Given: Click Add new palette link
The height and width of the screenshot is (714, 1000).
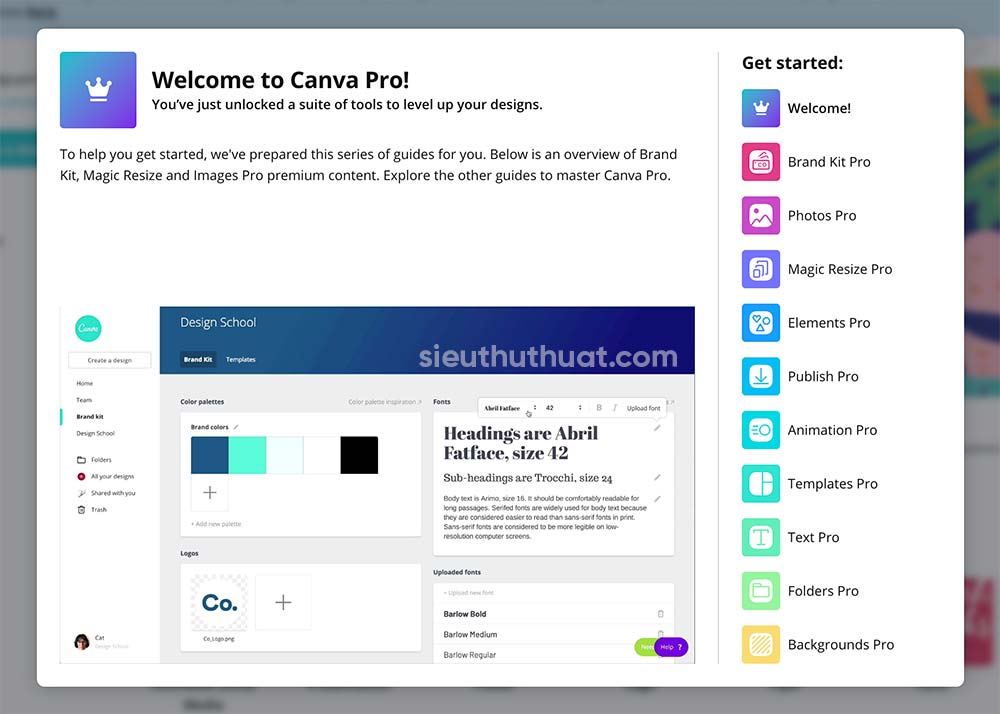Looking at the screenshot, I should coord(216,524).
